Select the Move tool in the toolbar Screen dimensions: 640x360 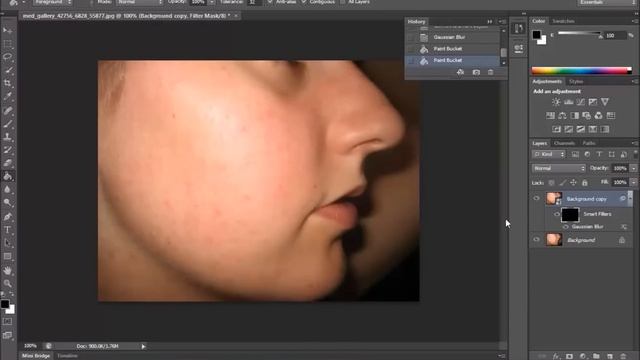coord(7,31)
